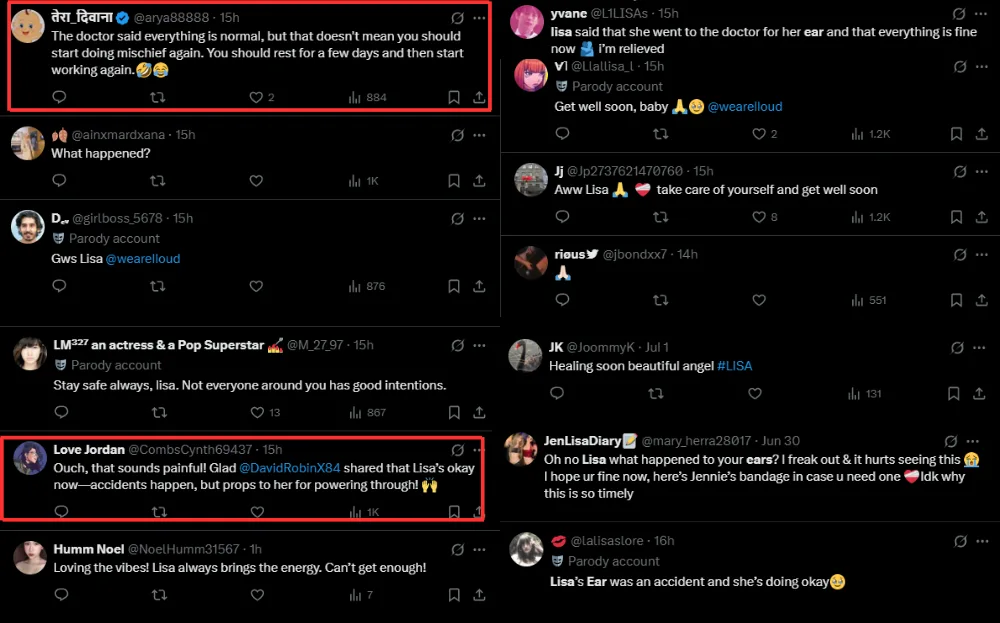Viewport: 1000px width, 623px height.
Task: Open Grok icon on Love Jordan's tweet
Action: tap(458, 450)
